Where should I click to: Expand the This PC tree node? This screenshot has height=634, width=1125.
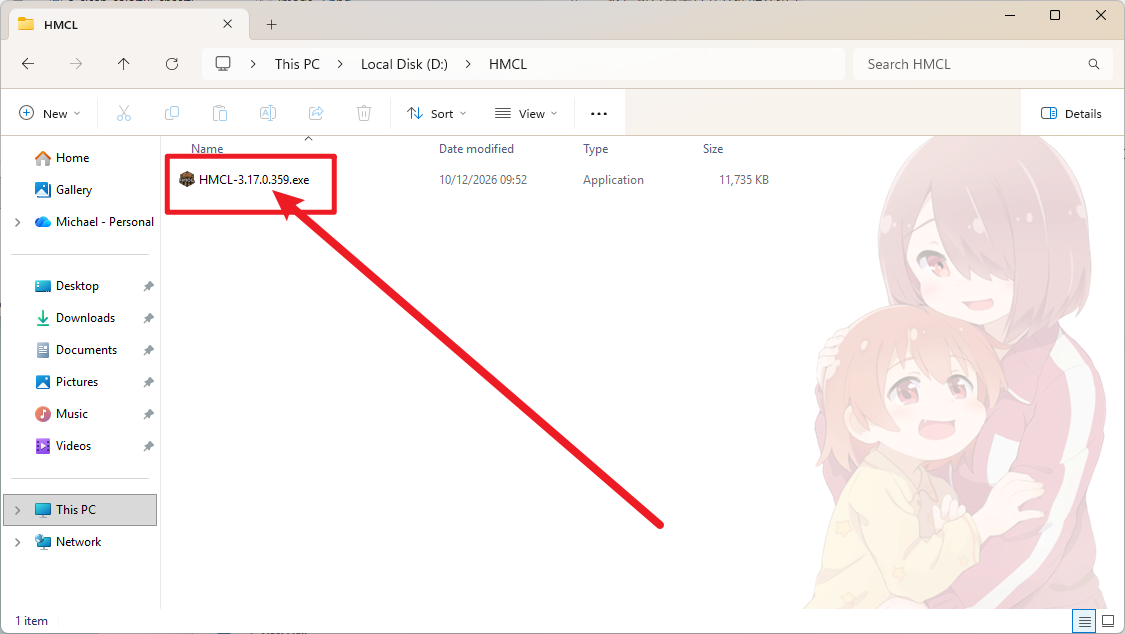coord(17,510)
